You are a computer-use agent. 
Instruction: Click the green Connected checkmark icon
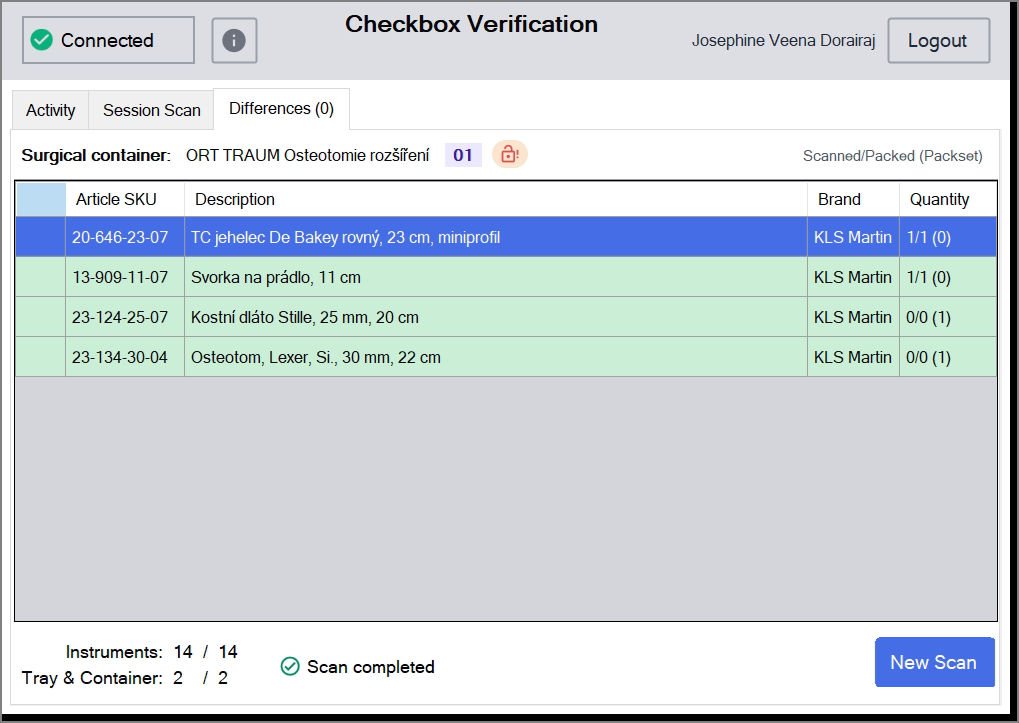click(x=42, y=40)
